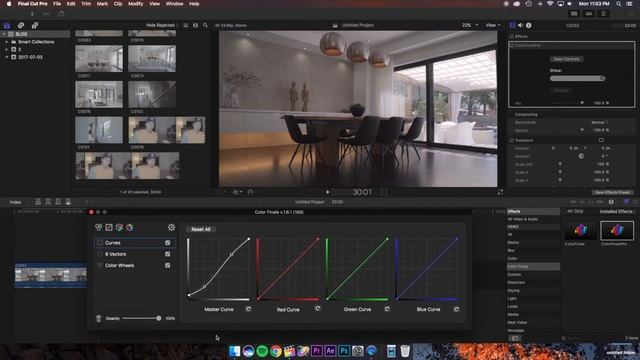Launch After Effects from the Dock
Screen dimensions: 640x360
click(331, 351)
